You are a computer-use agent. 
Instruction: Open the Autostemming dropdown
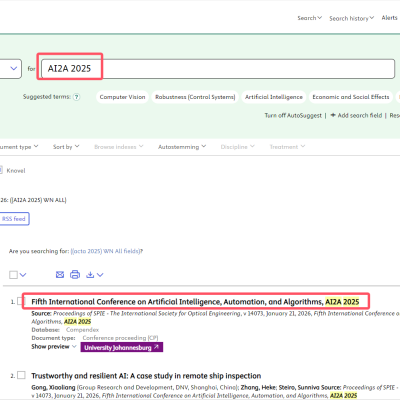(182, 147)
